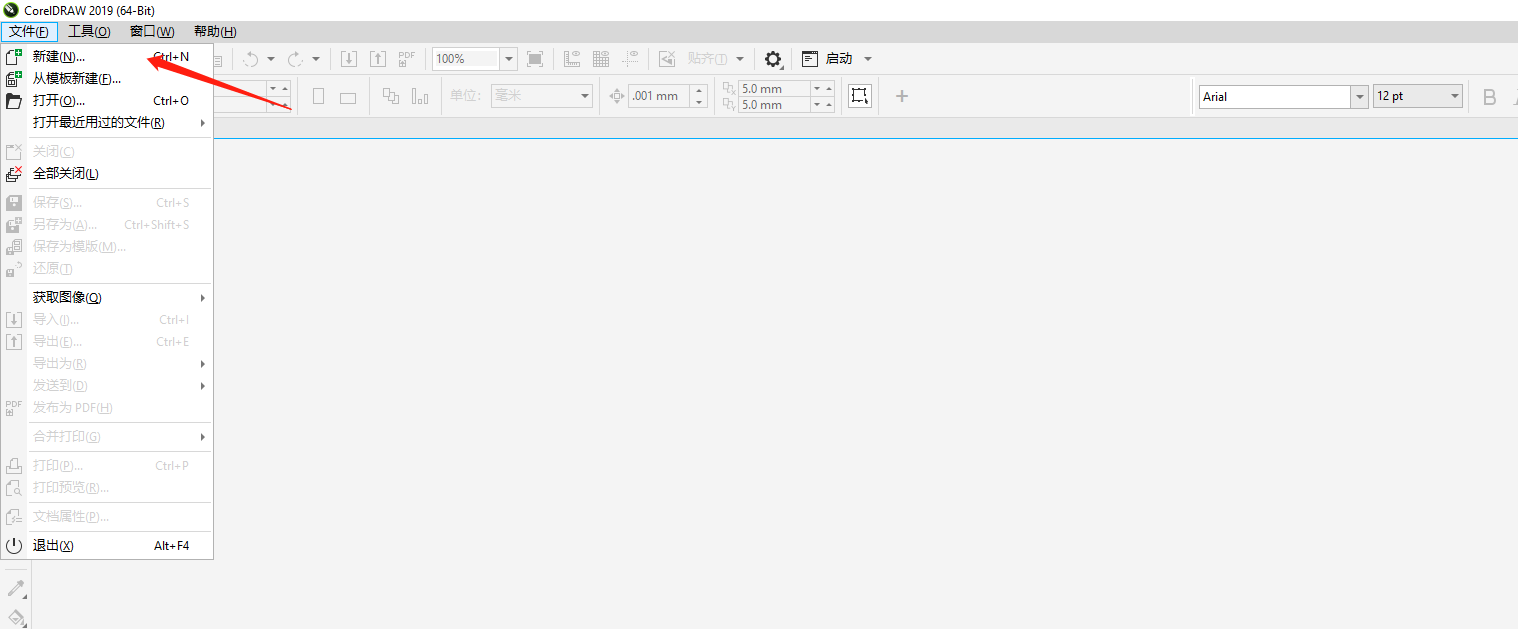Click 退出(X) to exit CorelDRAW
The height and width of the screenshot is (629, 1518).
55,545
